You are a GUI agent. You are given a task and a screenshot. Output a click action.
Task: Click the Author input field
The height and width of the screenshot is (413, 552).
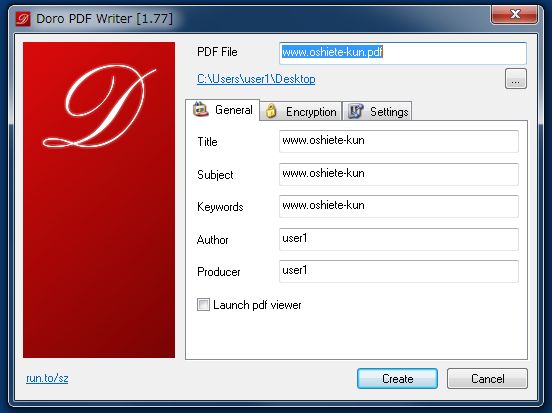pyautogui.click(x=399, y=239)
